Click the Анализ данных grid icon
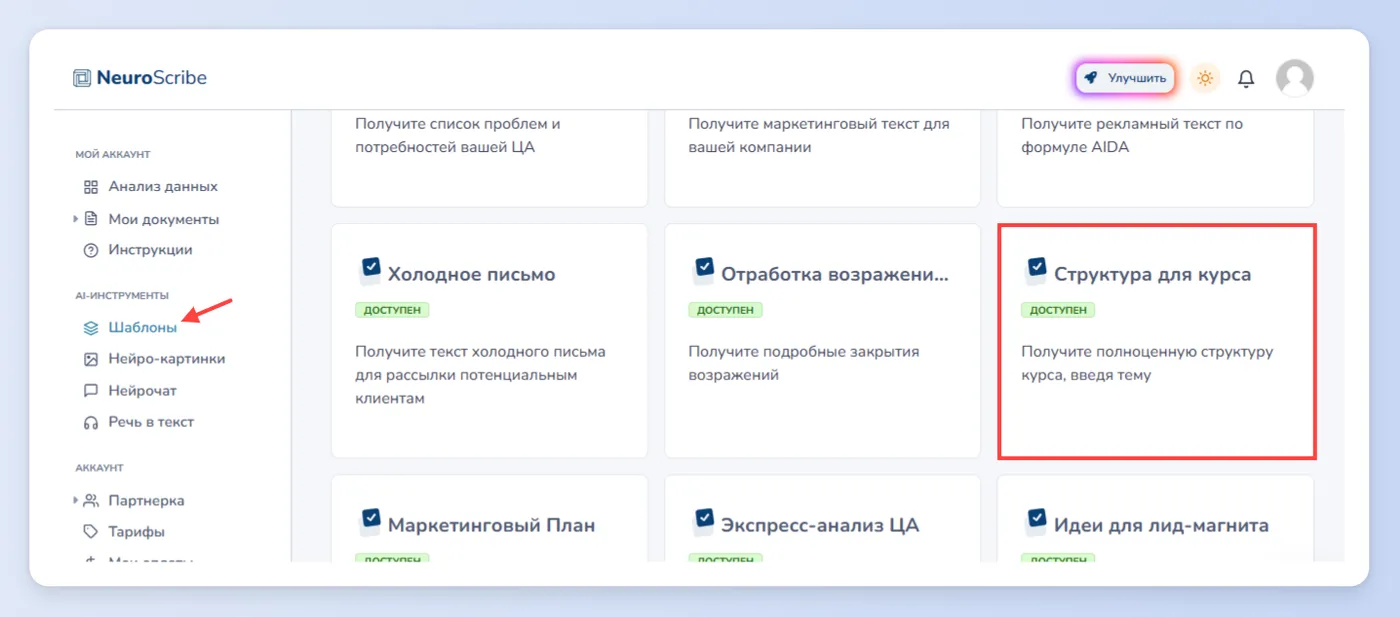Image resolution: width=1400 pixels, height=617 pixels. point(91,187)
